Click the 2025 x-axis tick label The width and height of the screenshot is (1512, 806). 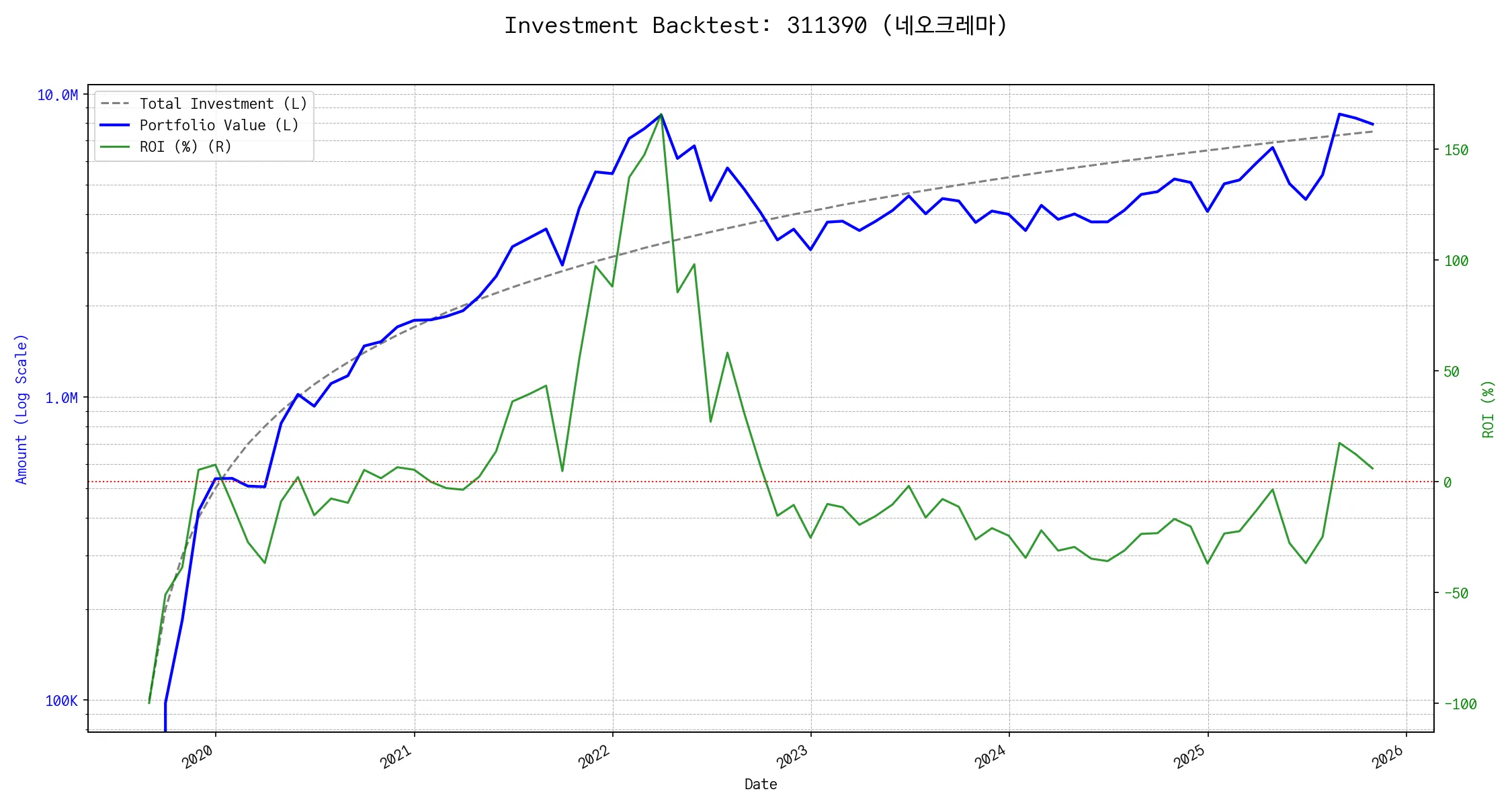1189,756
